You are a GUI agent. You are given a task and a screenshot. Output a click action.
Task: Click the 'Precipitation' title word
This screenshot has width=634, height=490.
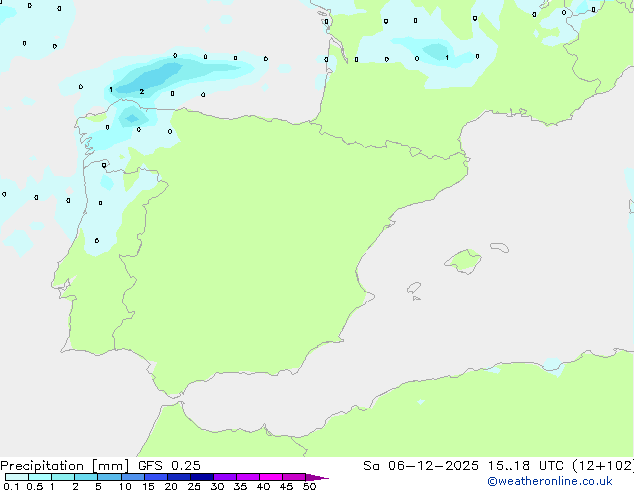[x=42, y=466]
